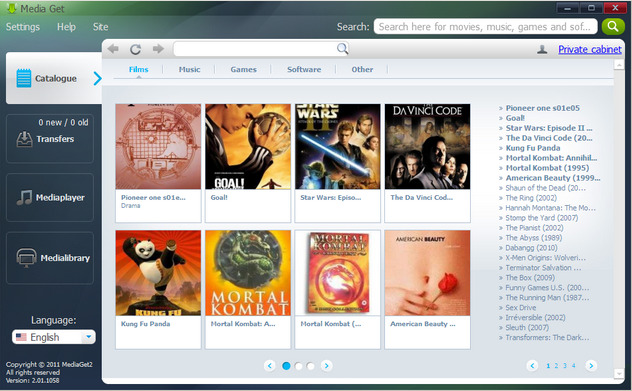Expand Catalogue with the blue chevron

pos(97,78)
